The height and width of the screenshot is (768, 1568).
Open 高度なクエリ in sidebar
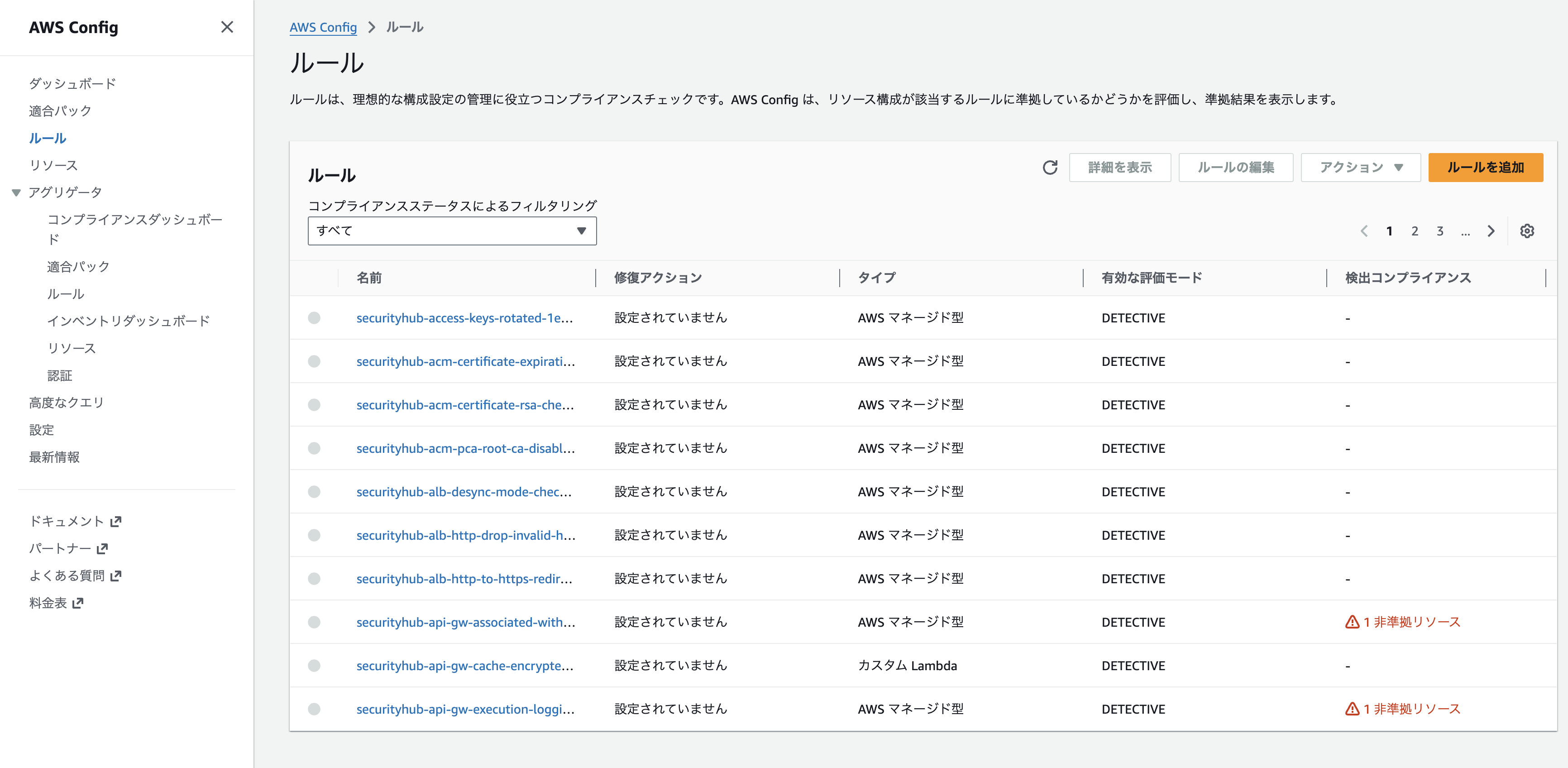tap(67, 403)
